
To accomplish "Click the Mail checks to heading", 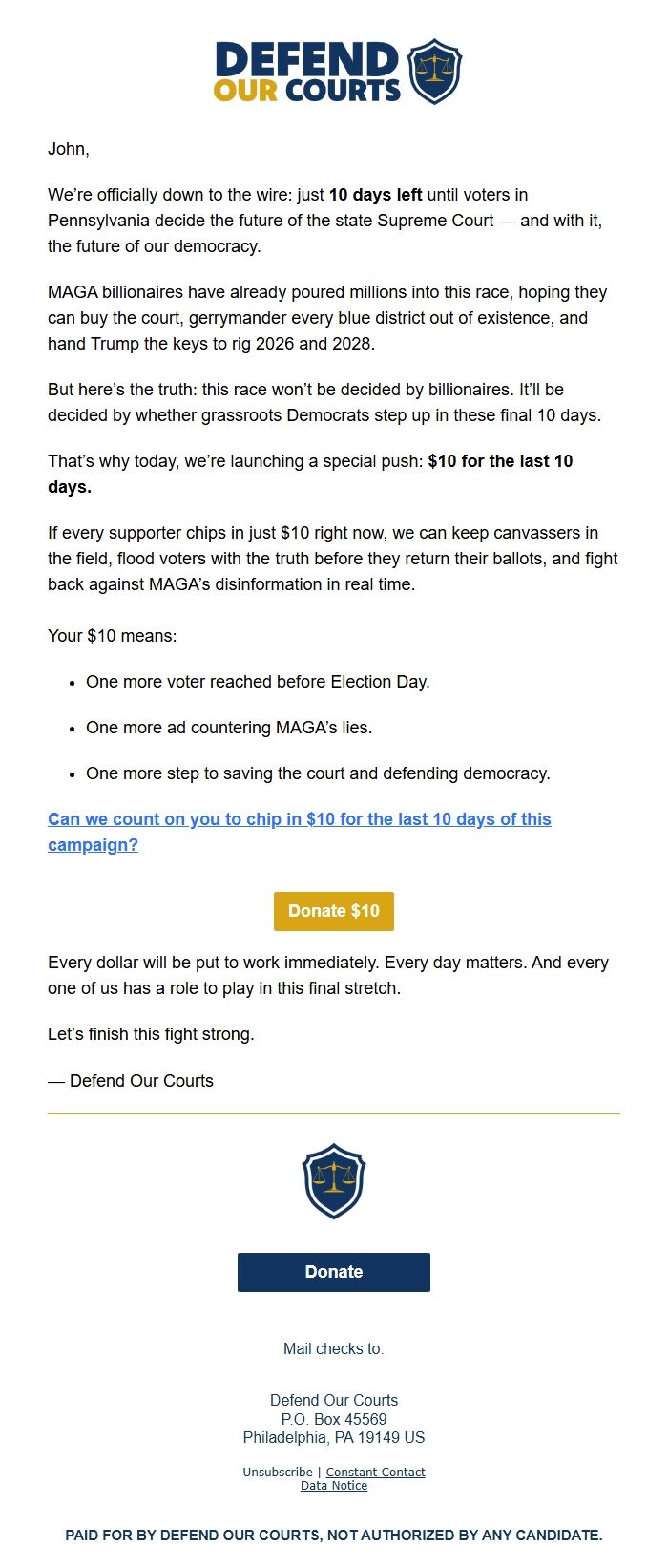I will (x=333, y=1349).
